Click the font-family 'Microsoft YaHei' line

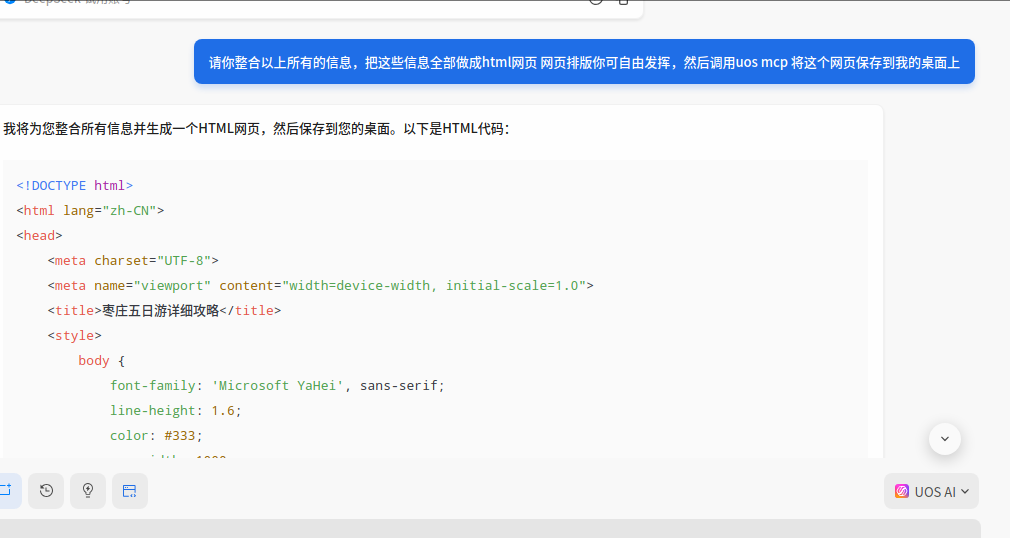[278, 386]
